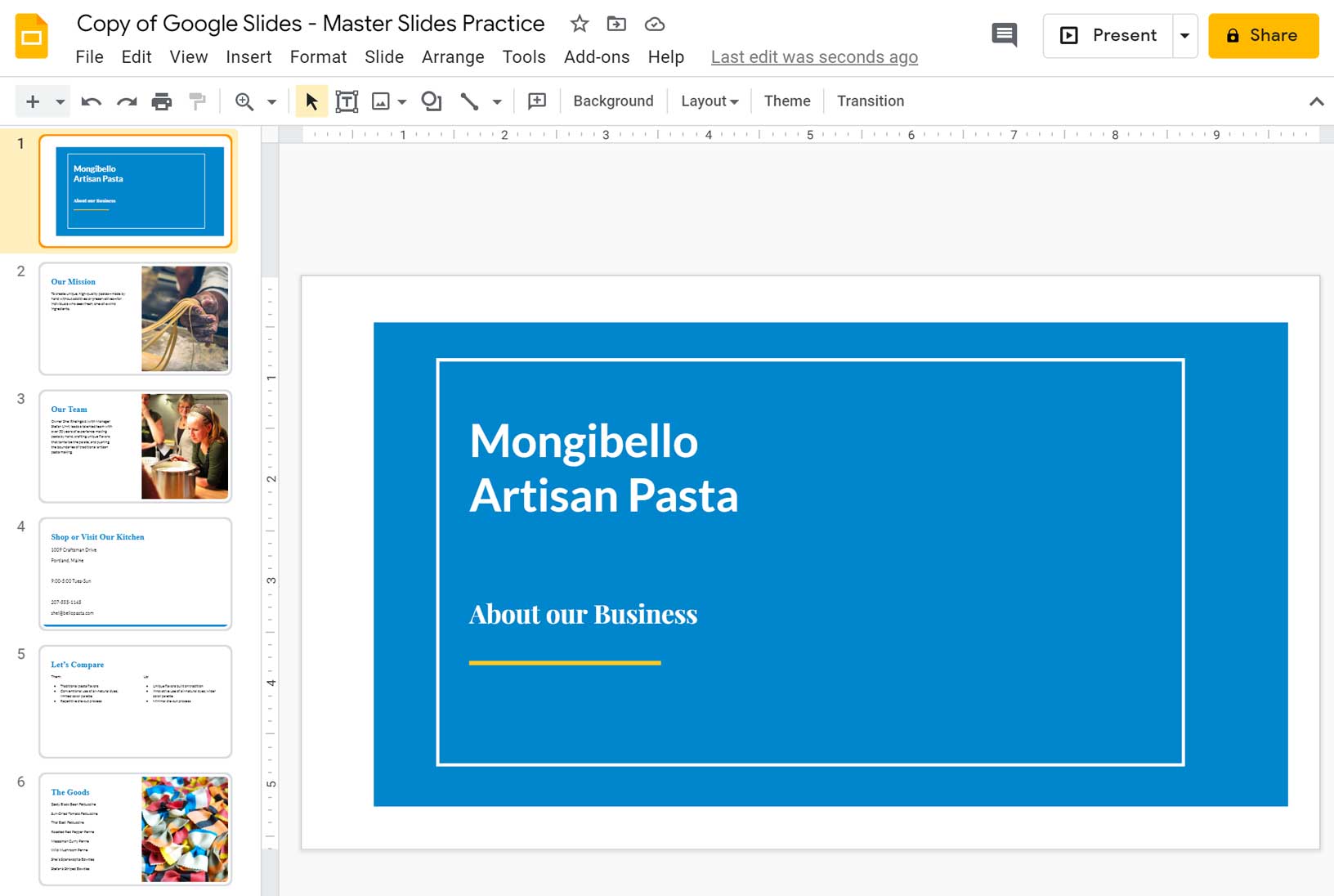The height and width of the screenshot is (896, 1334).
Task: Open the comment history icon
Action: (1004, 35)
